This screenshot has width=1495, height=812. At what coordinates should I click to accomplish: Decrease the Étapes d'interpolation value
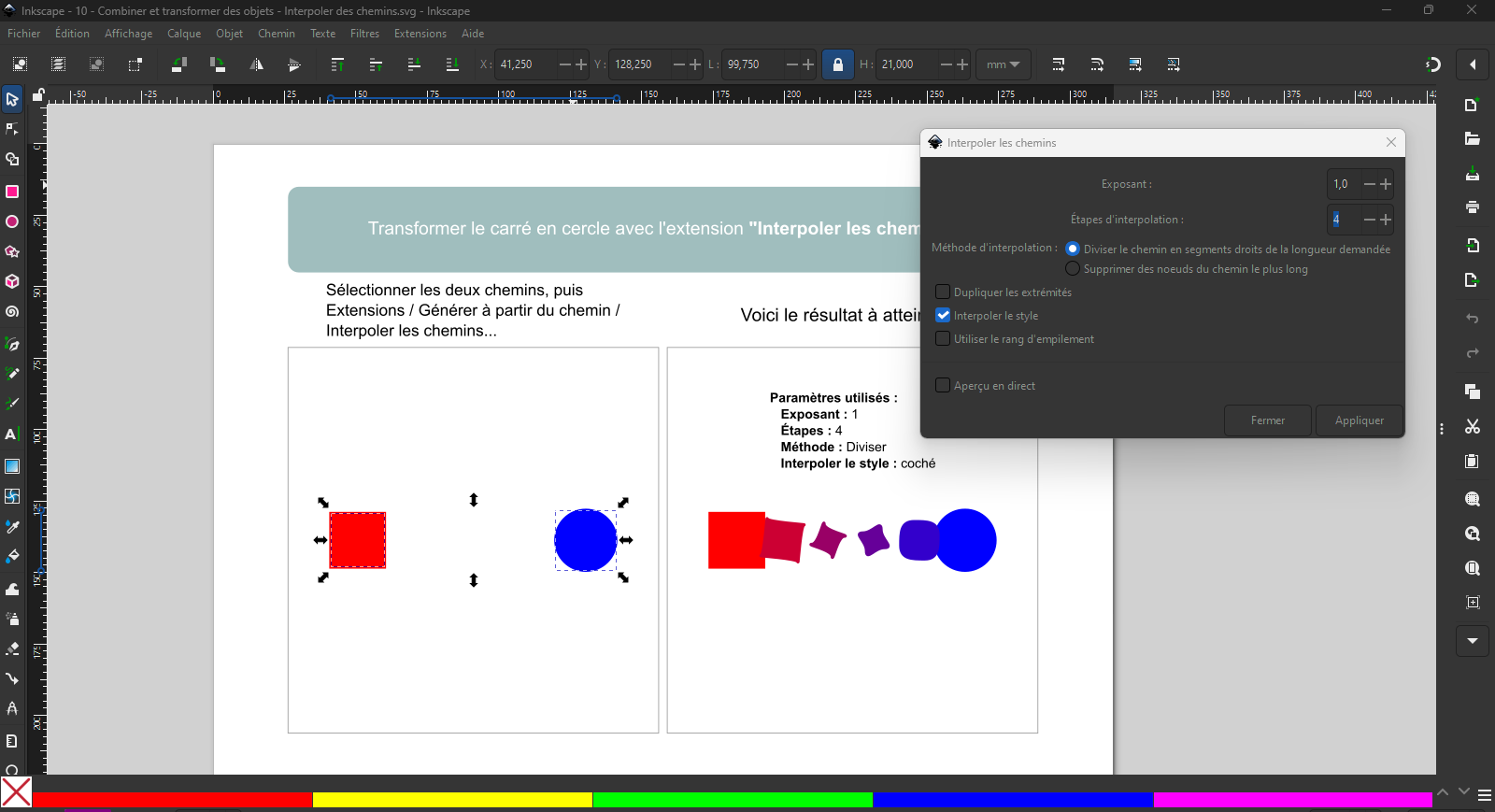1369,220
